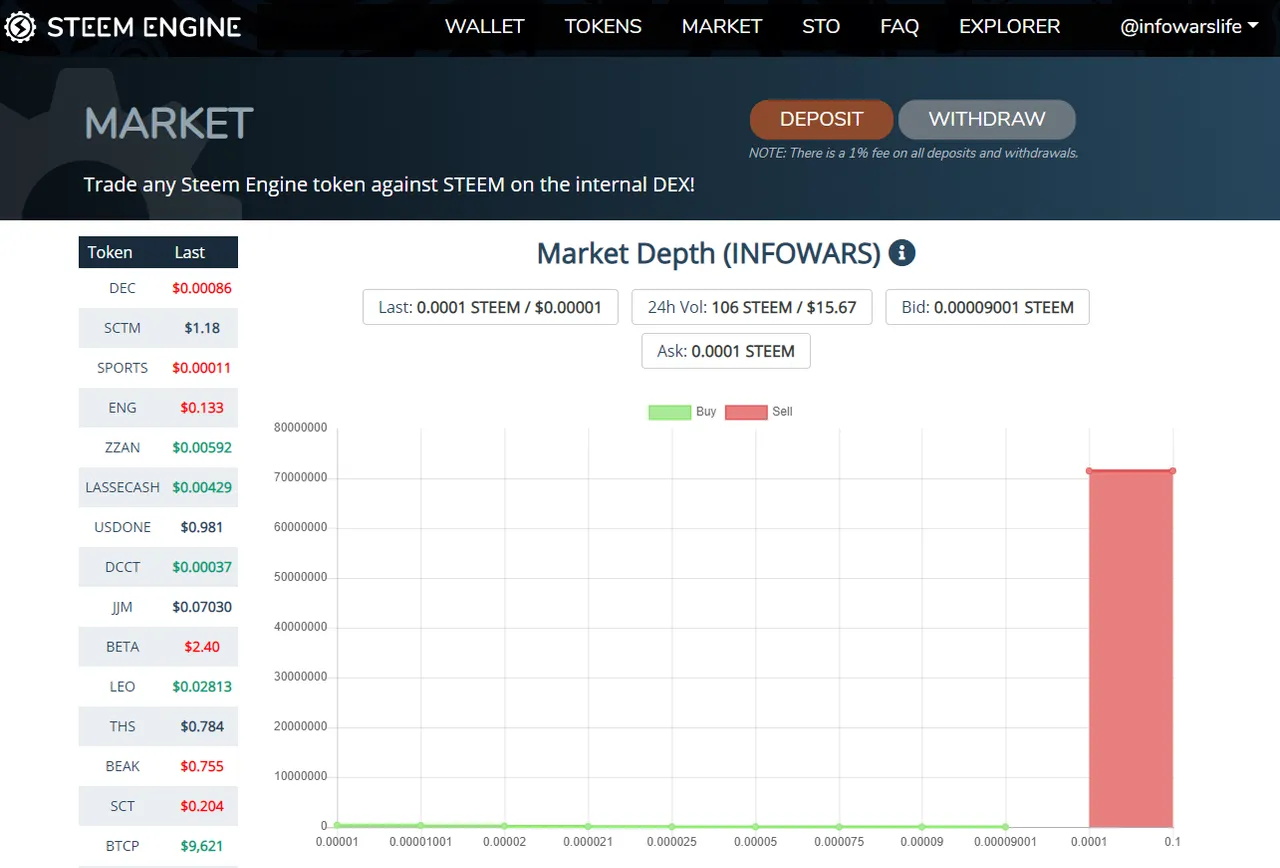This screenshot has height=868, width=1280.
Task: Click the red sell depth area
Action: (x=1130, y=648)
